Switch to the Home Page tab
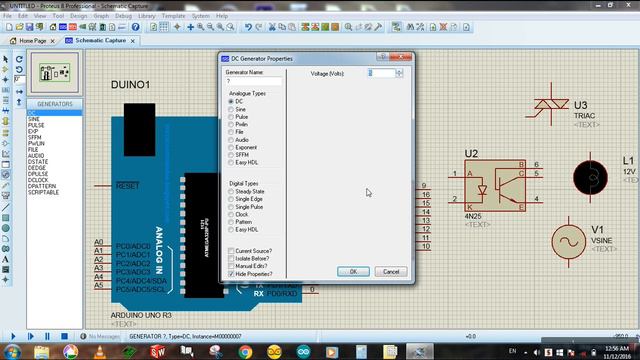The image size is (640, 360). coord(33,41)
